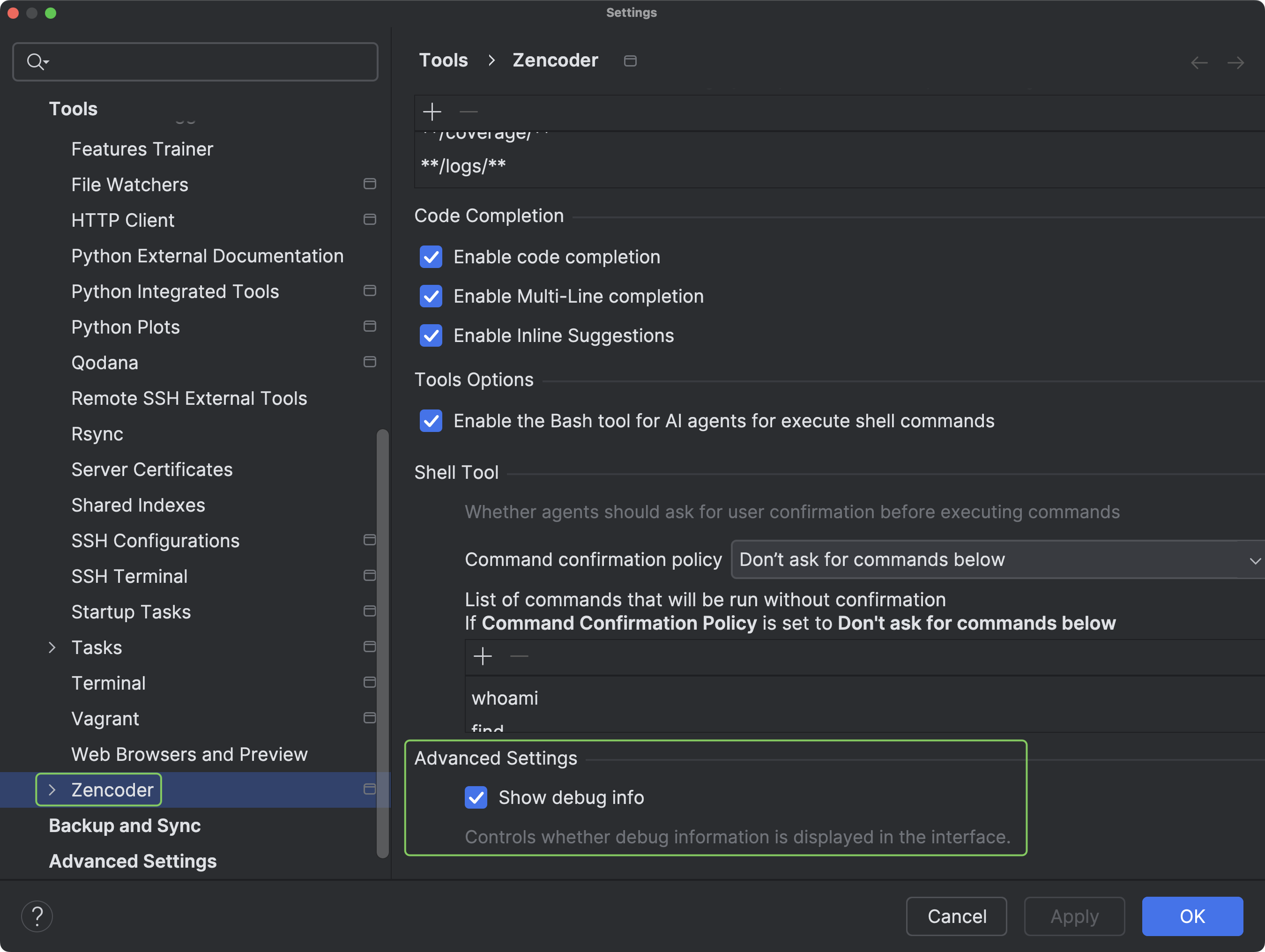1265x952 pixels.
Task: Click the forward navigation arrow
Action: (x=1236, y=63)
